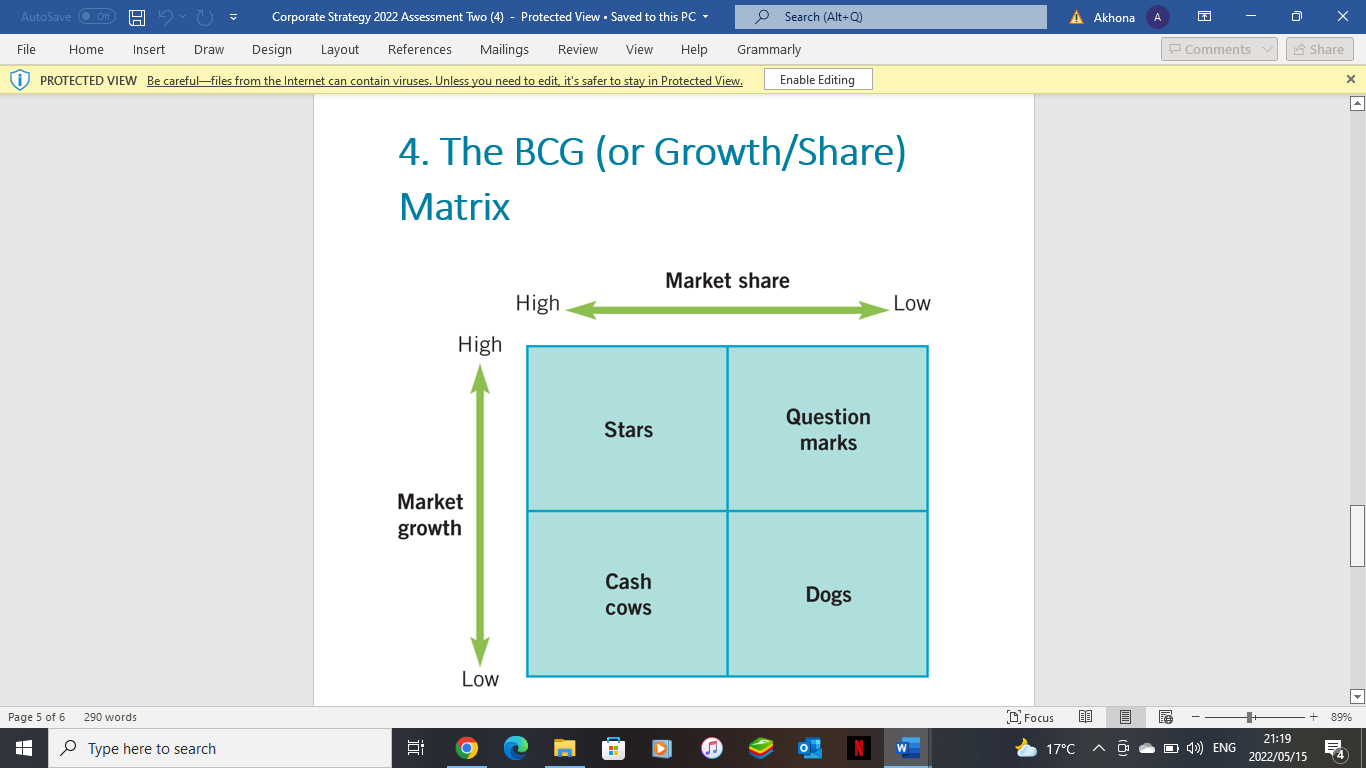Open Task View on the taskbar
This screenshot has height=768, width=1366.
[417, 748]
